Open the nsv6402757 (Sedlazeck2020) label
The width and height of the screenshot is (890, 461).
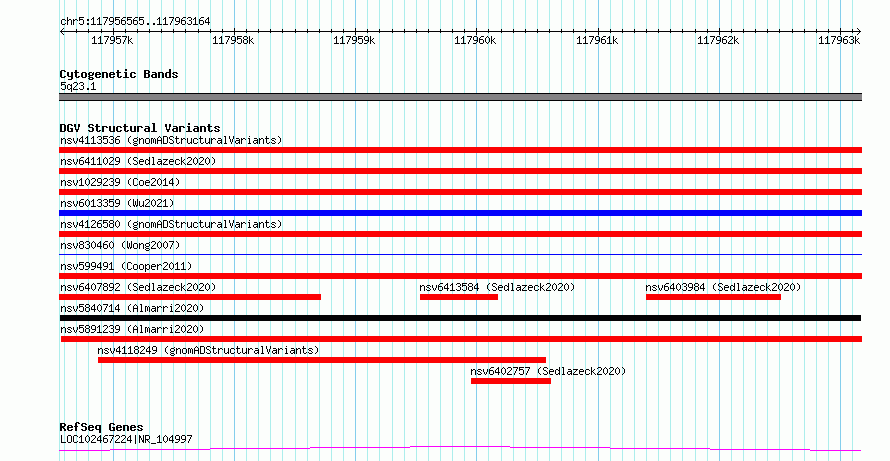pos(548,371)
